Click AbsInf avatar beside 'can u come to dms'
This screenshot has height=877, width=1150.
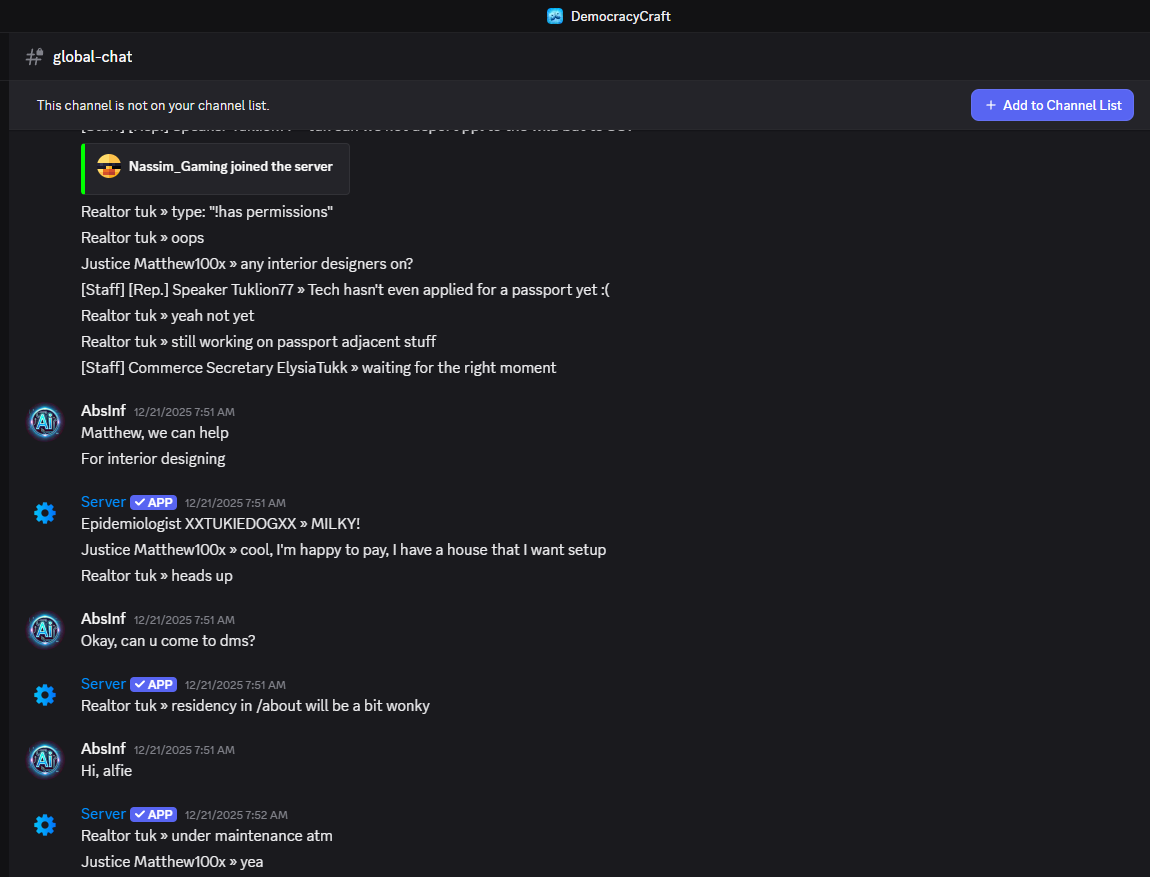pyautogui.click(x=44, y=629)
